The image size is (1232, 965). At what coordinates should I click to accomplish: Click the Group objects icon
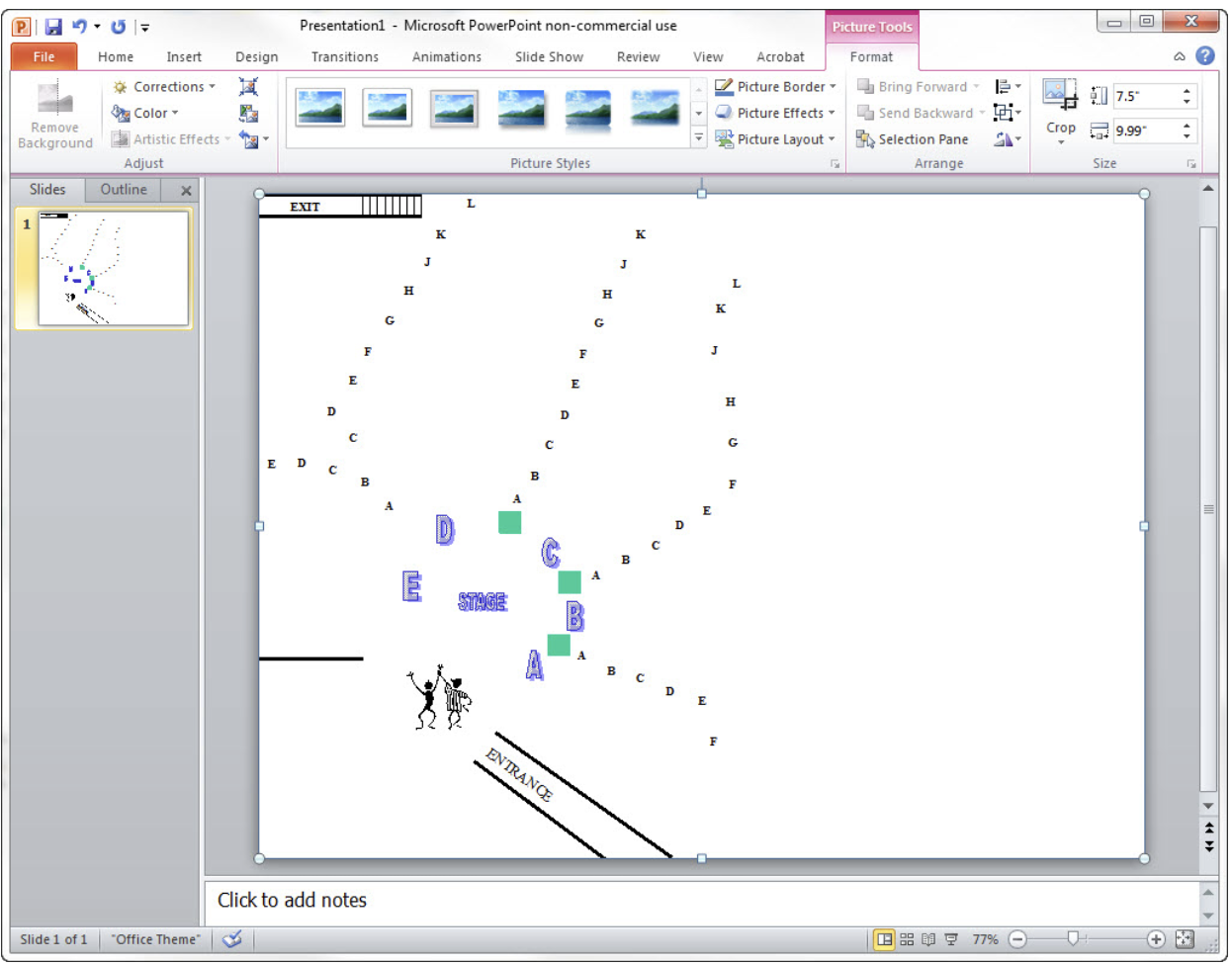(x=1008, y=113)
